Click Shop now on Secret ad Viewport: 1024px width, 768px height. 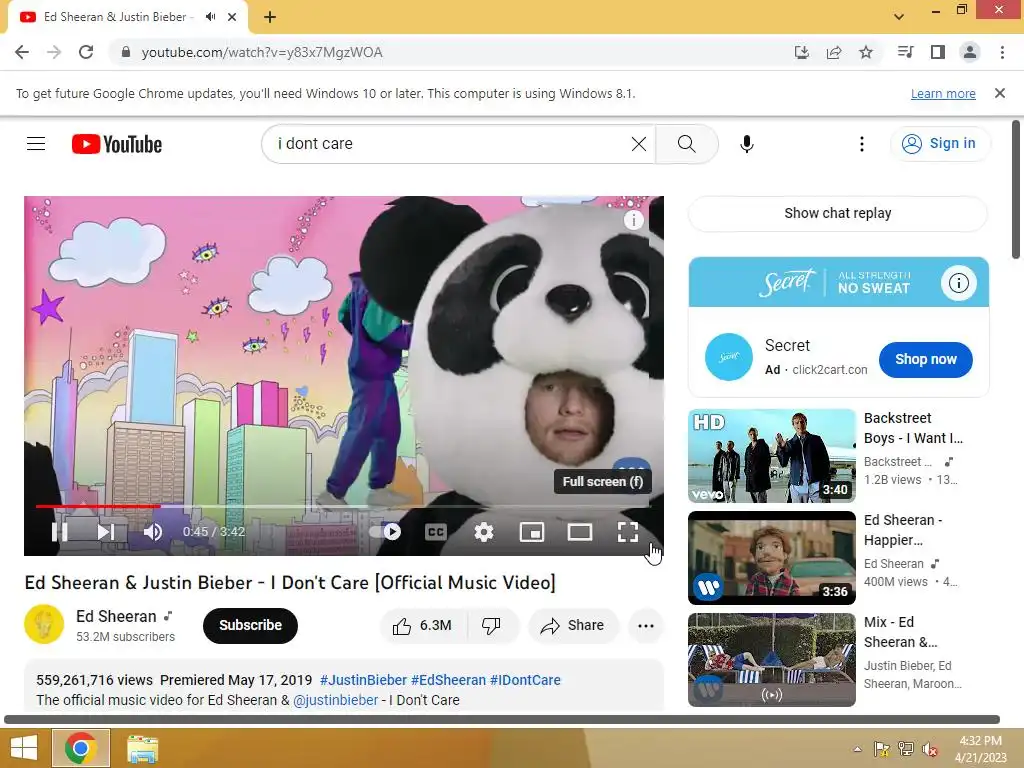click(x=925, y=359)
